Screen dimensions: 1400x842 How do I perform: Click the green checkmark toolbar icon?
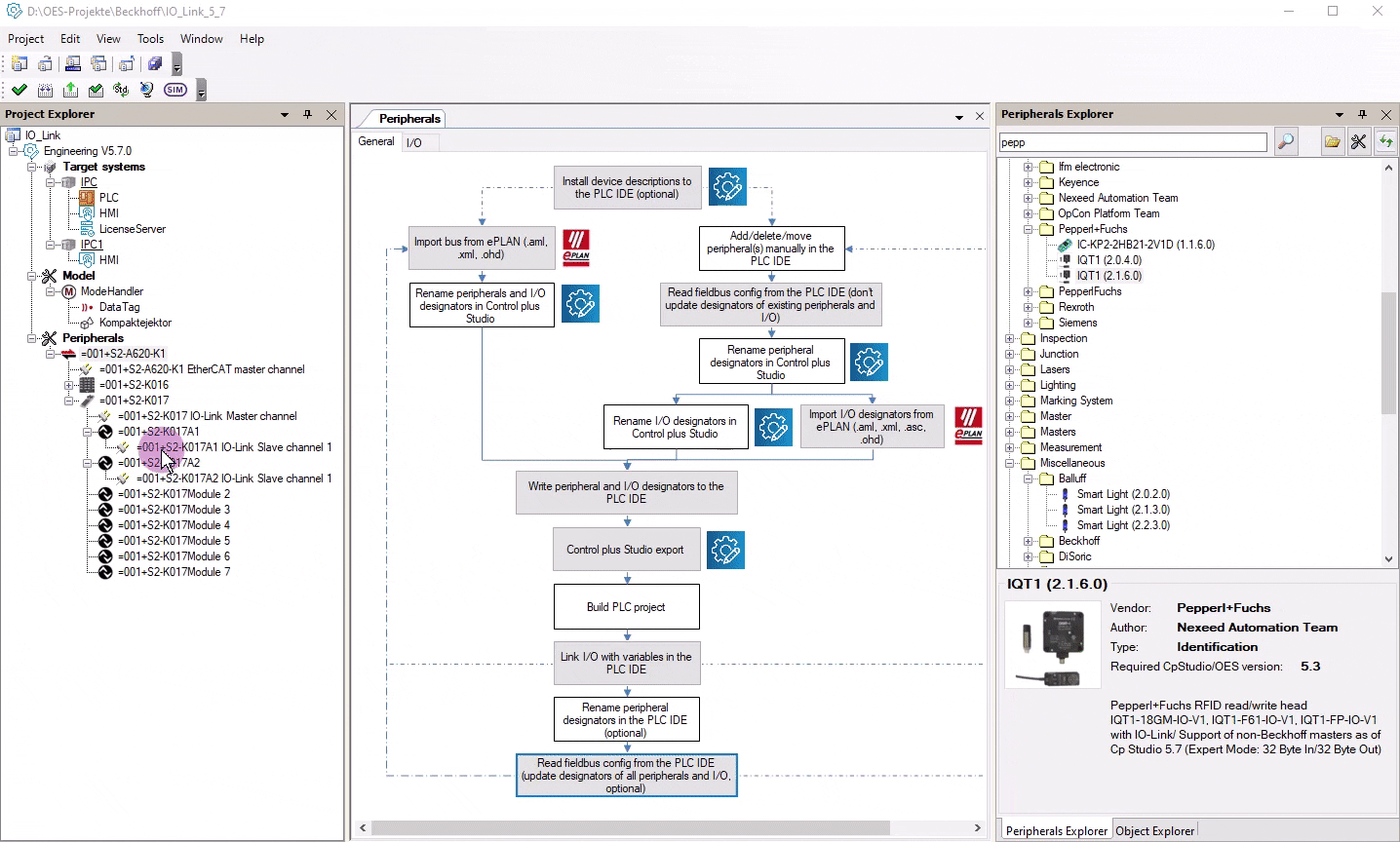pos(19,90)
